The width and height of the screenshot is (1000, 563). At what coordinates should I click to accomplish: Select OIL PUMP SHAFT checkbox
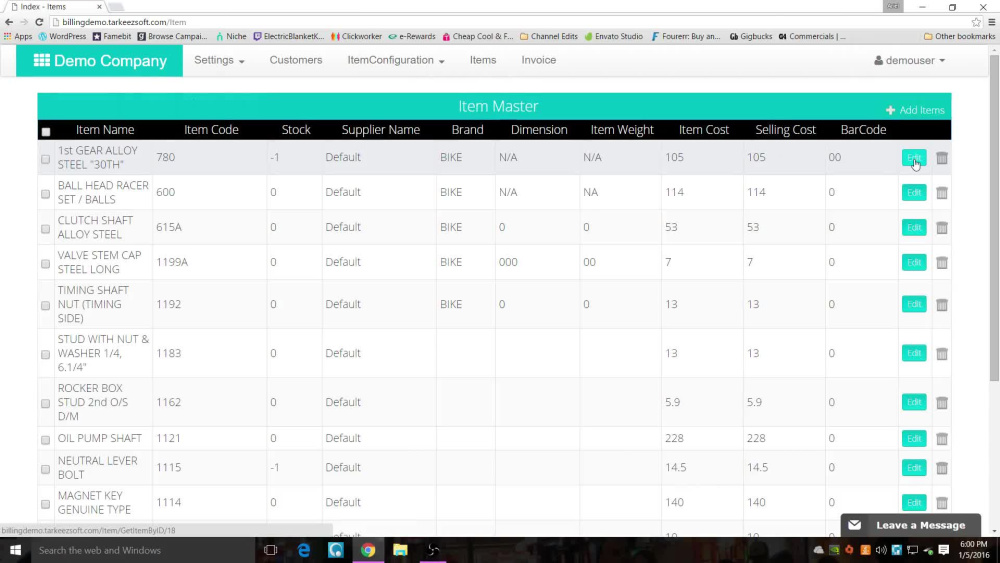(x=45, y=440)
